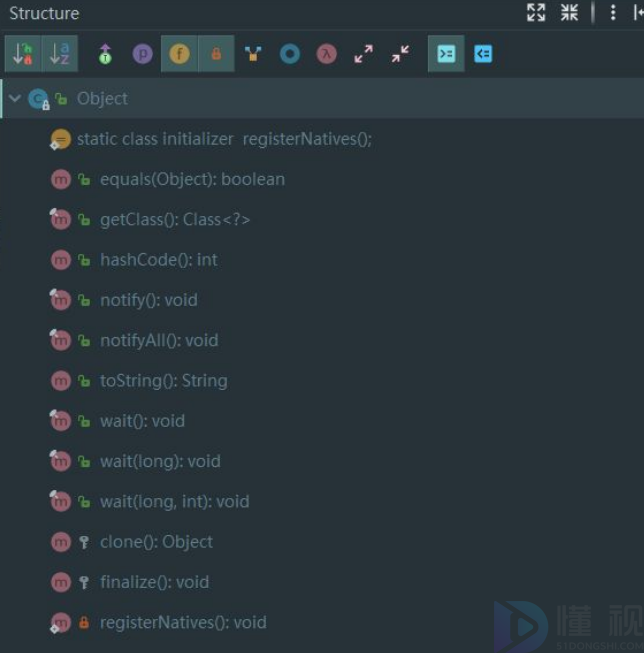Navigate to equals(Object): boolean
Viewport: 644px width, 653px height.
coord(192,179)
